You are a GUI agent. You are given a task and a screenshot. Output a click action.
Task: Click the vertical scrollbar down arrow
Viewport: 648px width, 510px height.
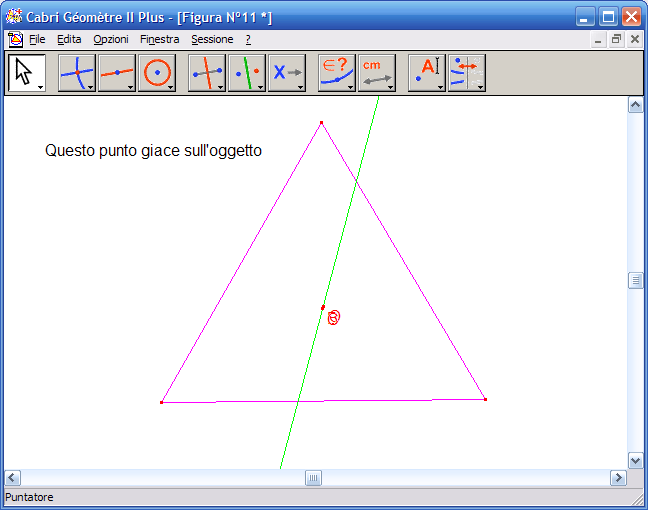click(635, 460)
